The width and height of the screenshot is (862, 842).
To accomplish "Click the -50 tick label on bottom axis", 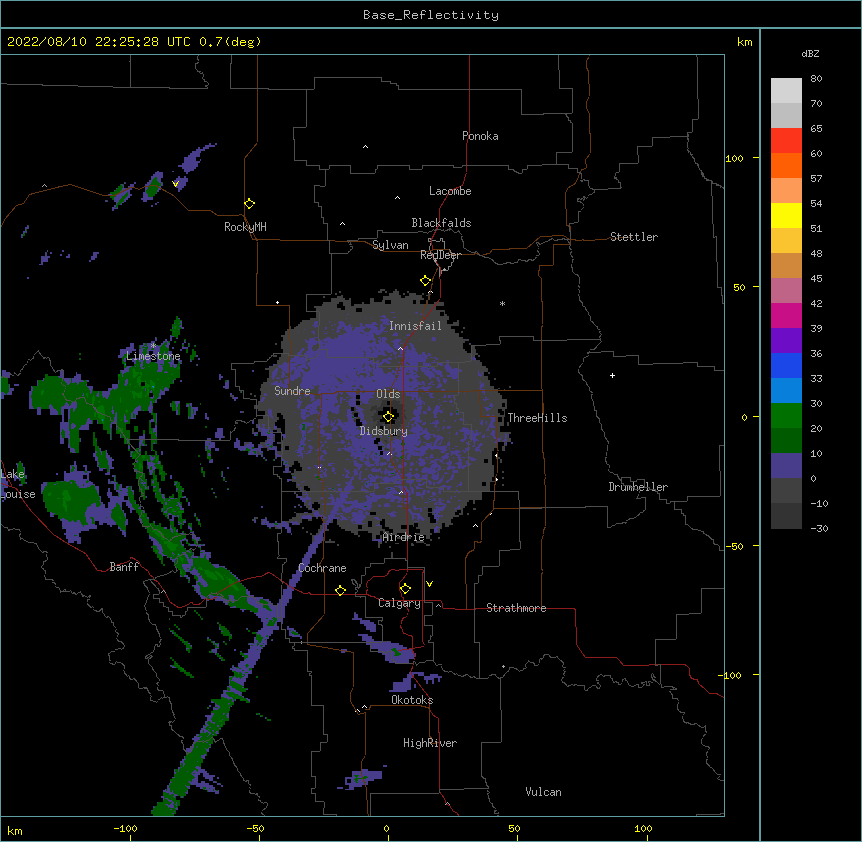I will pyautogui.click(x=255, y=828).
